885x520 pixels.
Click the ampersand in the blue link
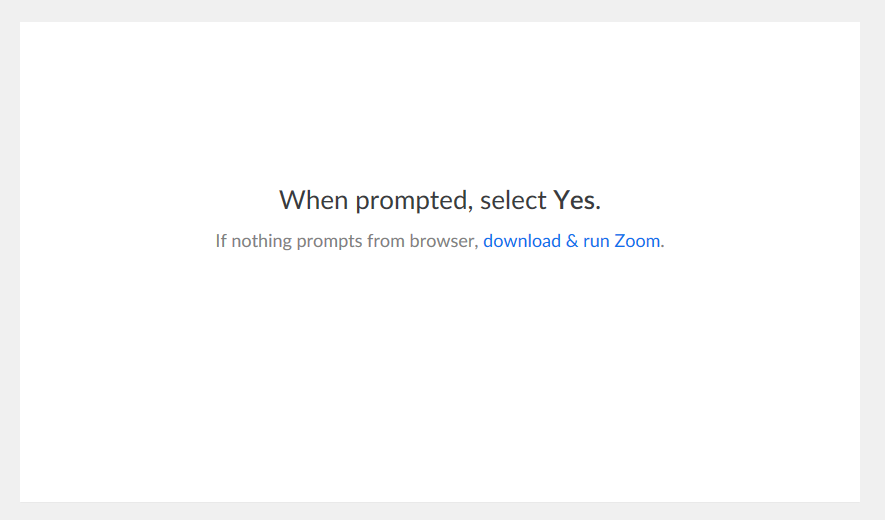click(x=572, y=241)
